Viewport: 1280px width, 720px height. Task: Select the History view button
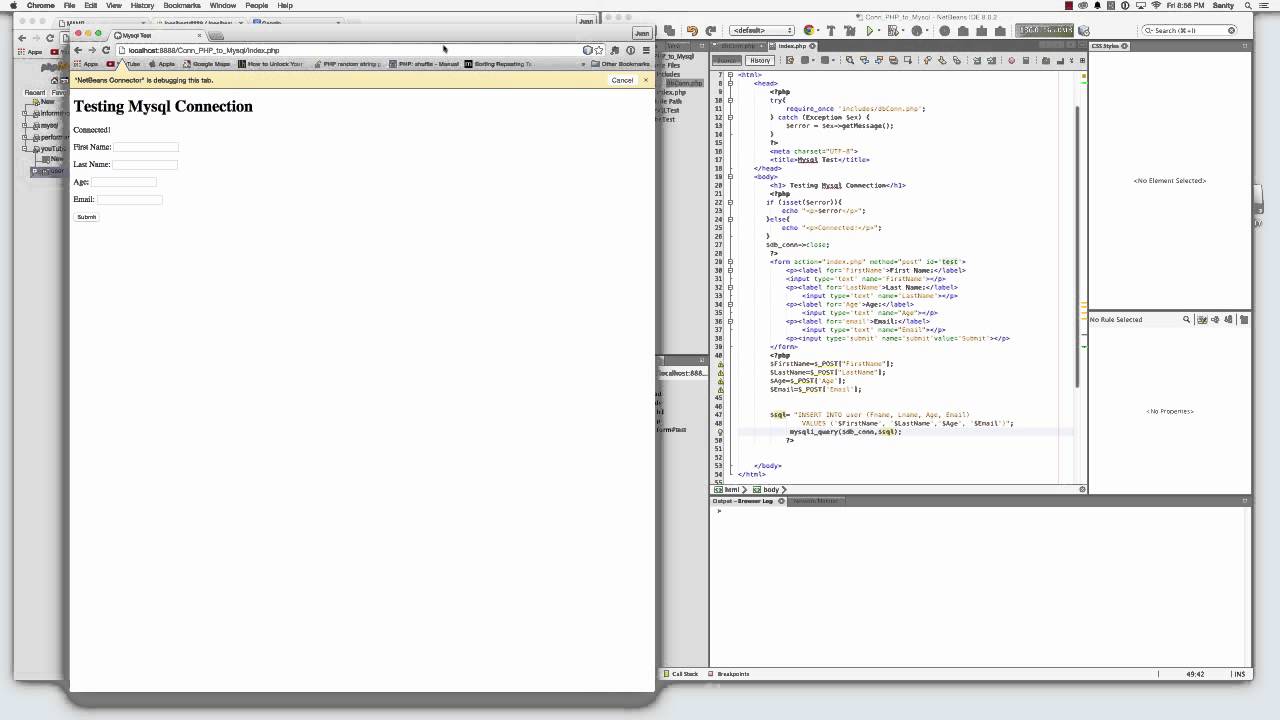point(760,60)
